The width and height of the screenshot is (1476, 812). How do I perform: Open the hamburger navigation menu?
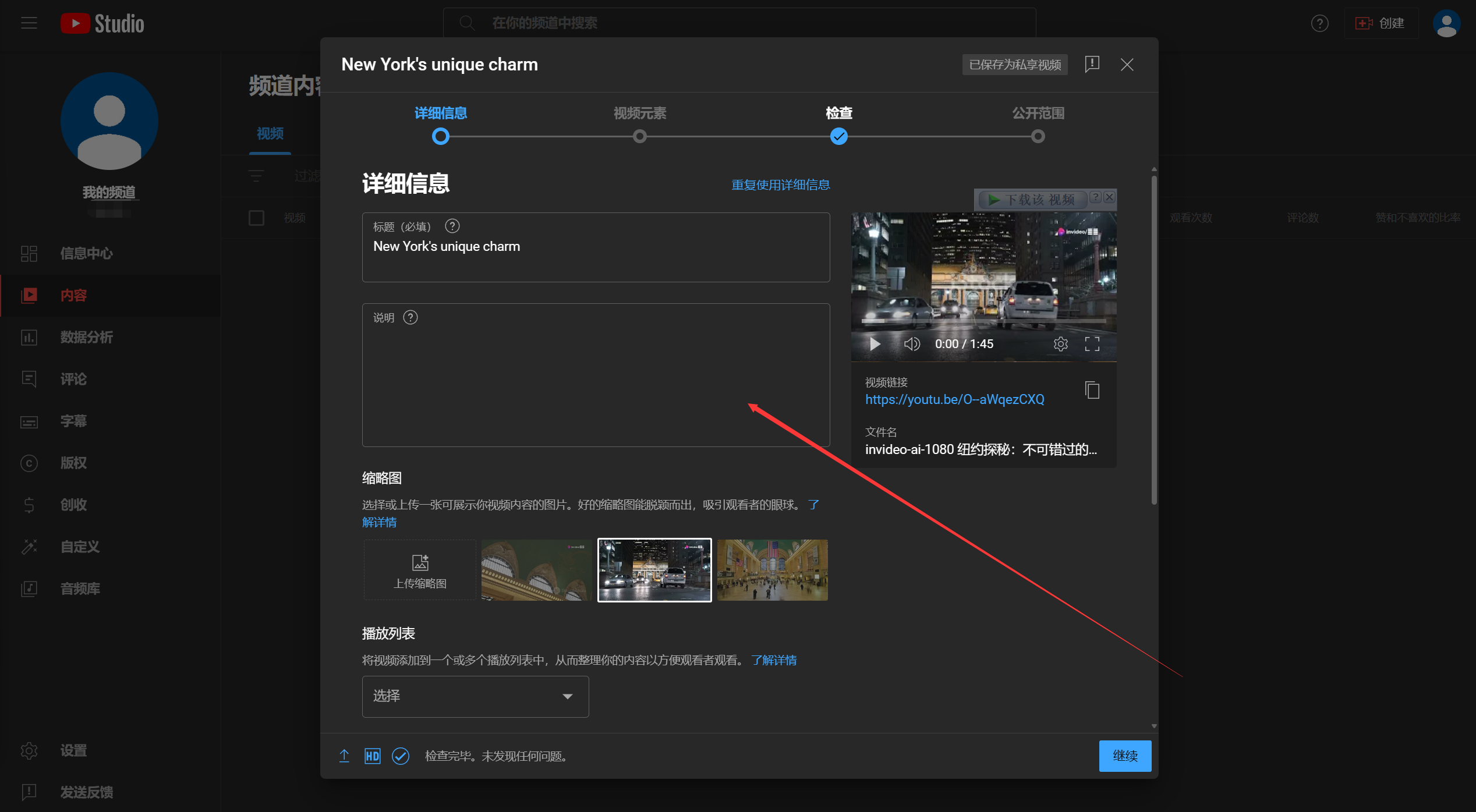pyautogui.click(x=29, y=23)
